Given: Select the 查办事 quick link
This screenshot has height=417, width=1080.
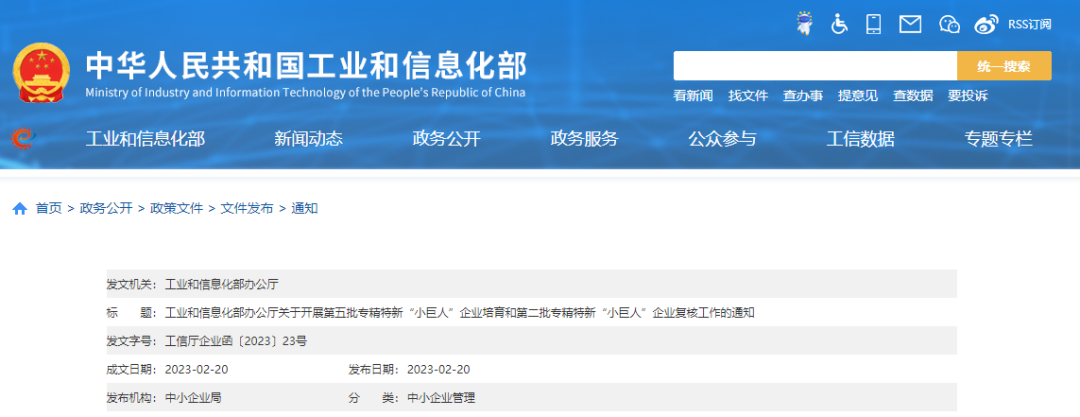Looking at the screenshot, I should (x=803, y=96).
